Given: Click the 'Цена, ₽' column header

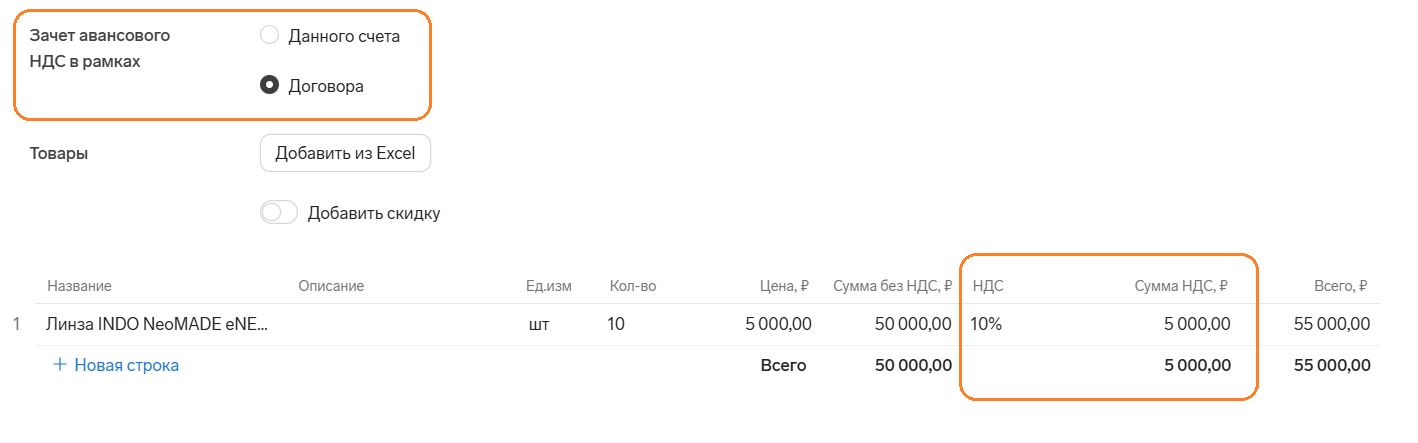Looking at the screenshot, I should (x=784, y=286).
